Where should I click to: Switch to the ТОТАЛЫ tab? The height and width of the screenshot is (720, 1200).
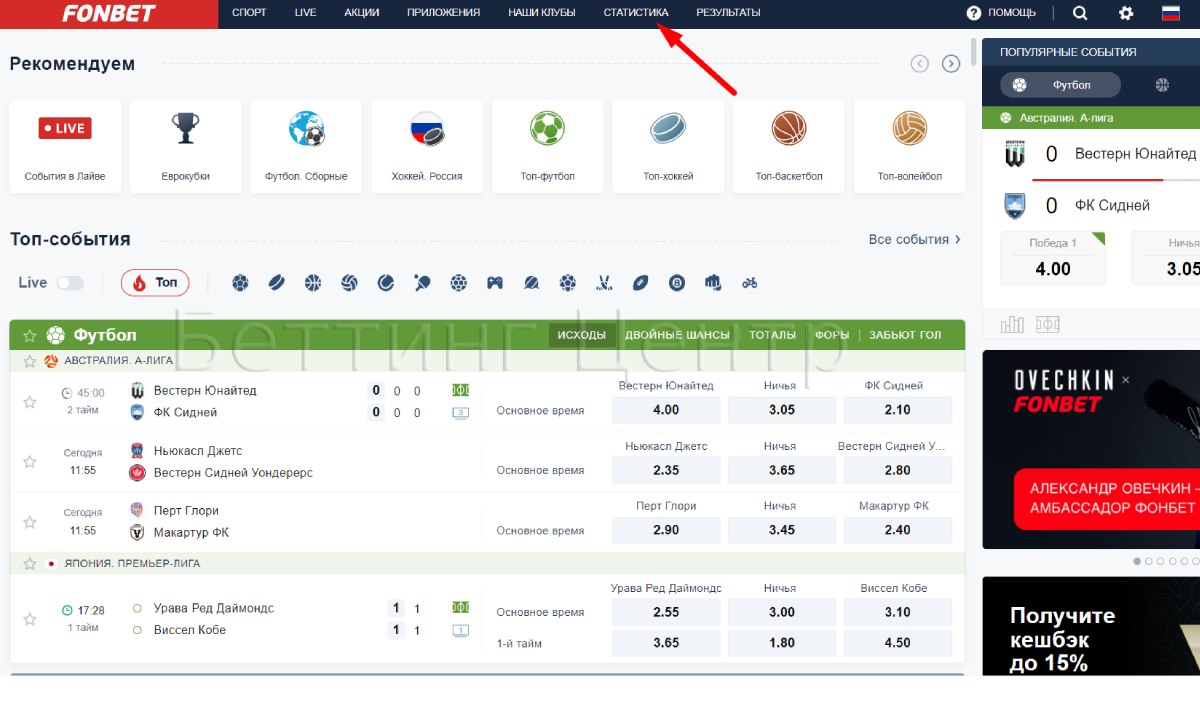pyautogui.click(x=772, y=335)
